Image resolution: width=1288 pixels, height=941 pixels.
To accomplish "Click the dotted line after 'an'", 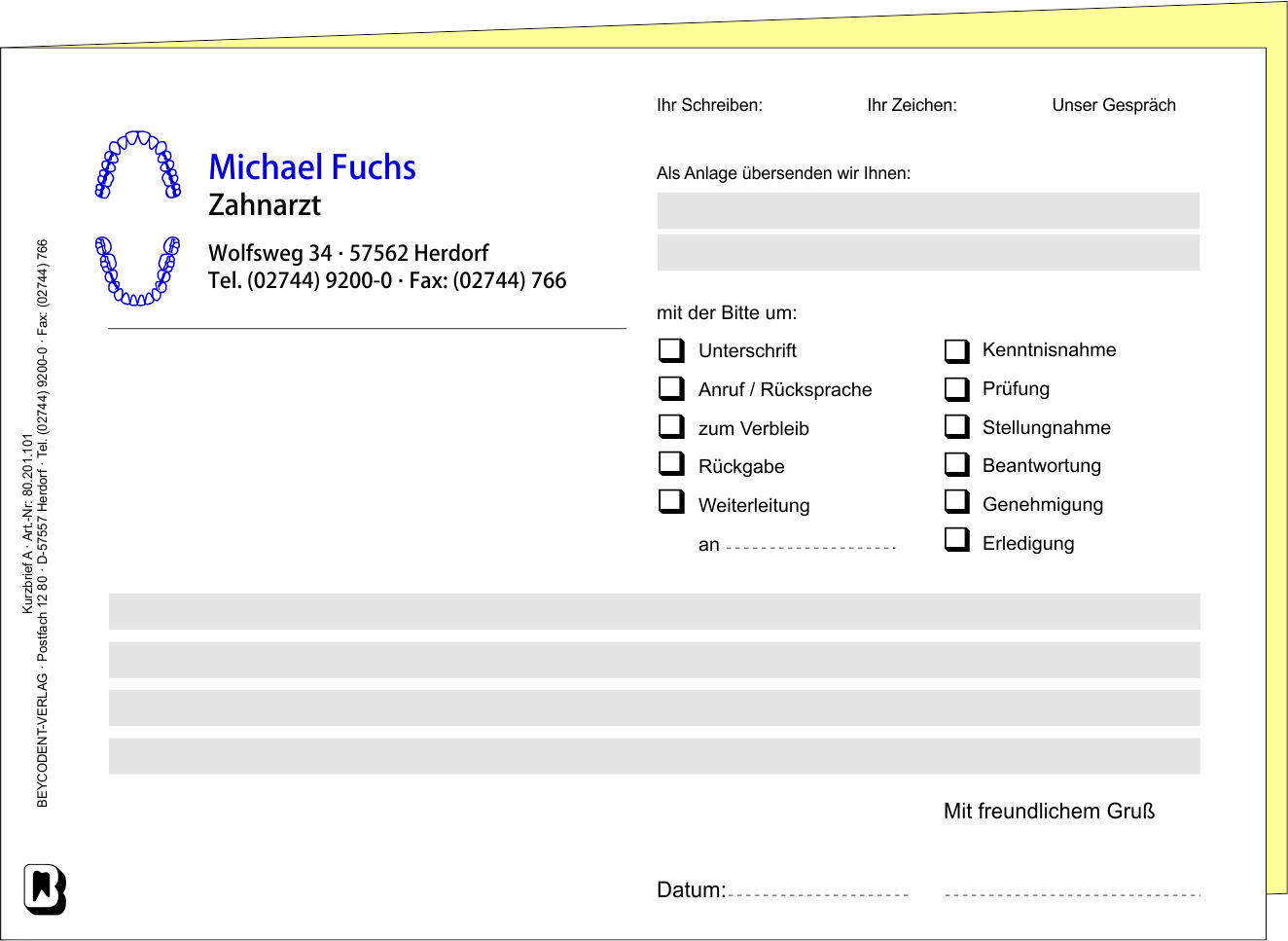I will point(810,546).
